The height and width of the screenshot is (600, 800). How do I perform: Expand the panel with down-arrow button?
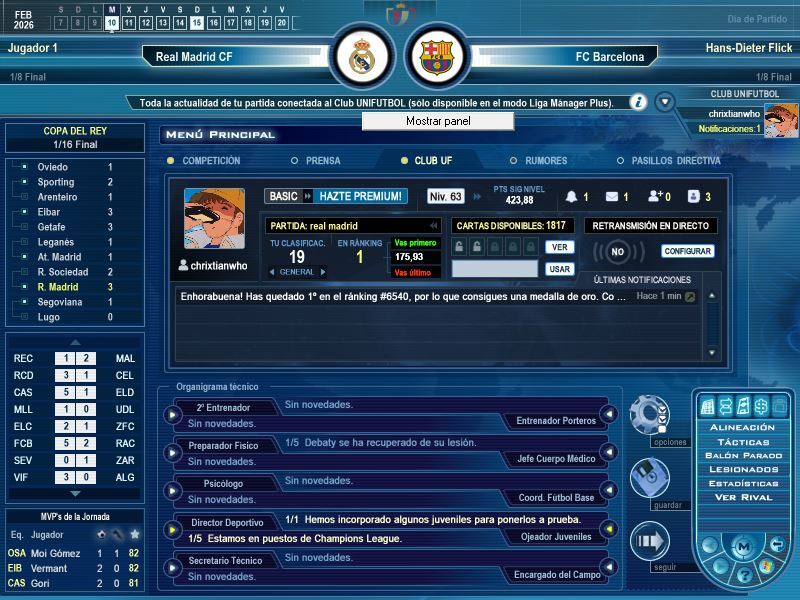coord(664,102)
